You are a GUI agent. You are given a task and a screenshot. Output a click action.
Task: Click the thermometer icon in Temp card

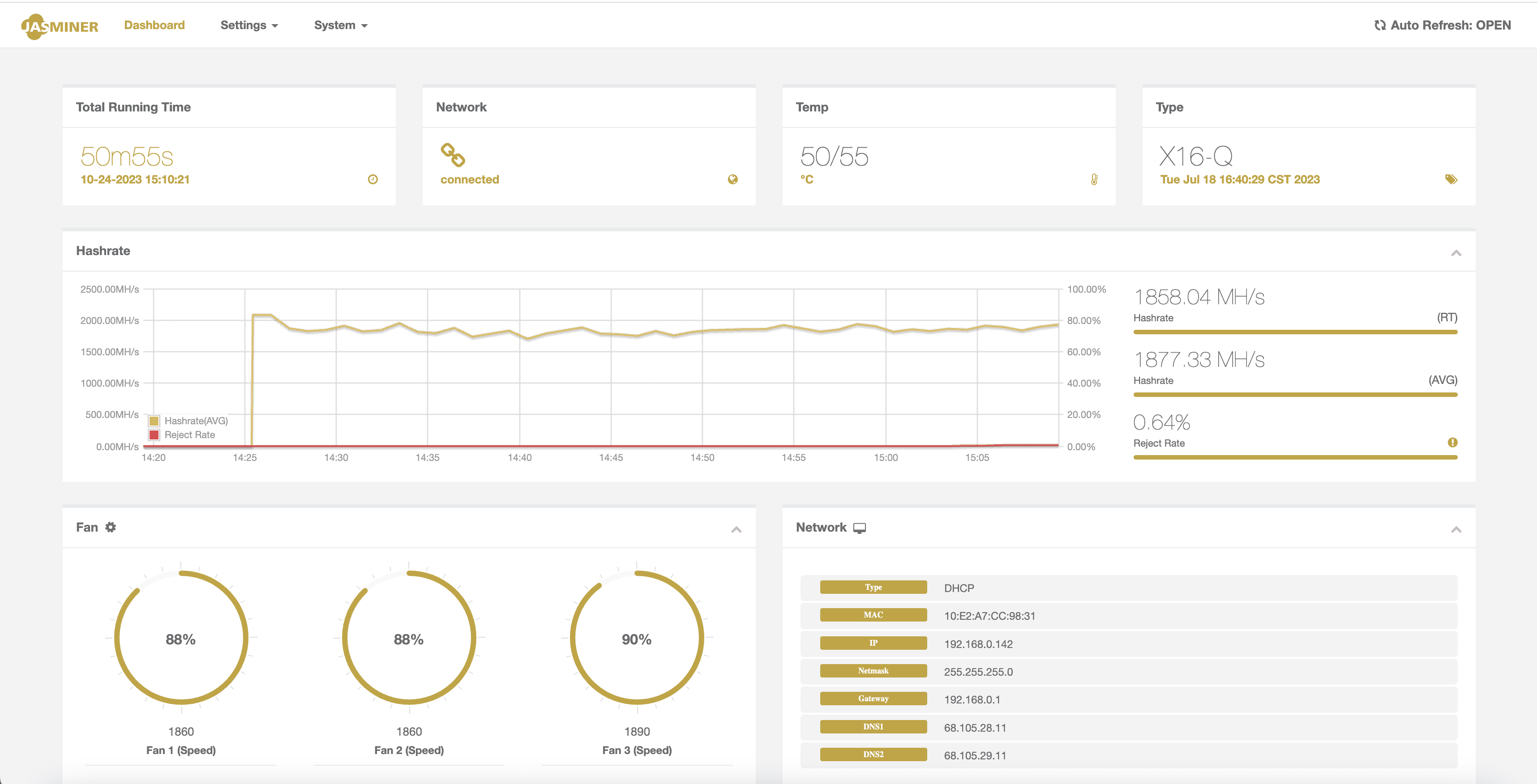point(1094,179)
